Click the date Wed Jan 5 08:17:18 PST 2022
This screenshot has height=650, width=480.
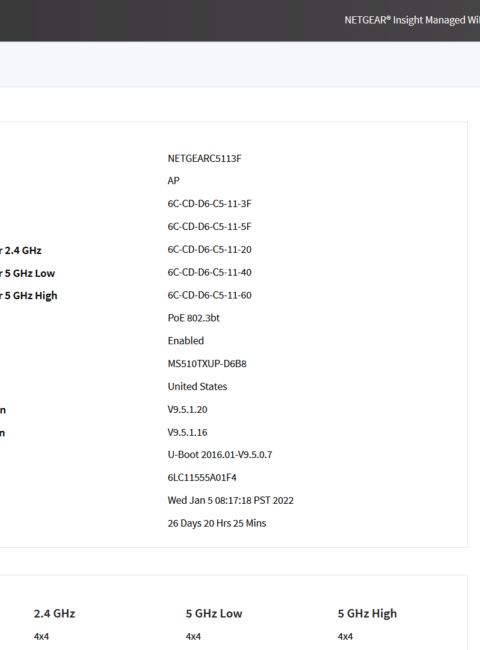(230, 500)
